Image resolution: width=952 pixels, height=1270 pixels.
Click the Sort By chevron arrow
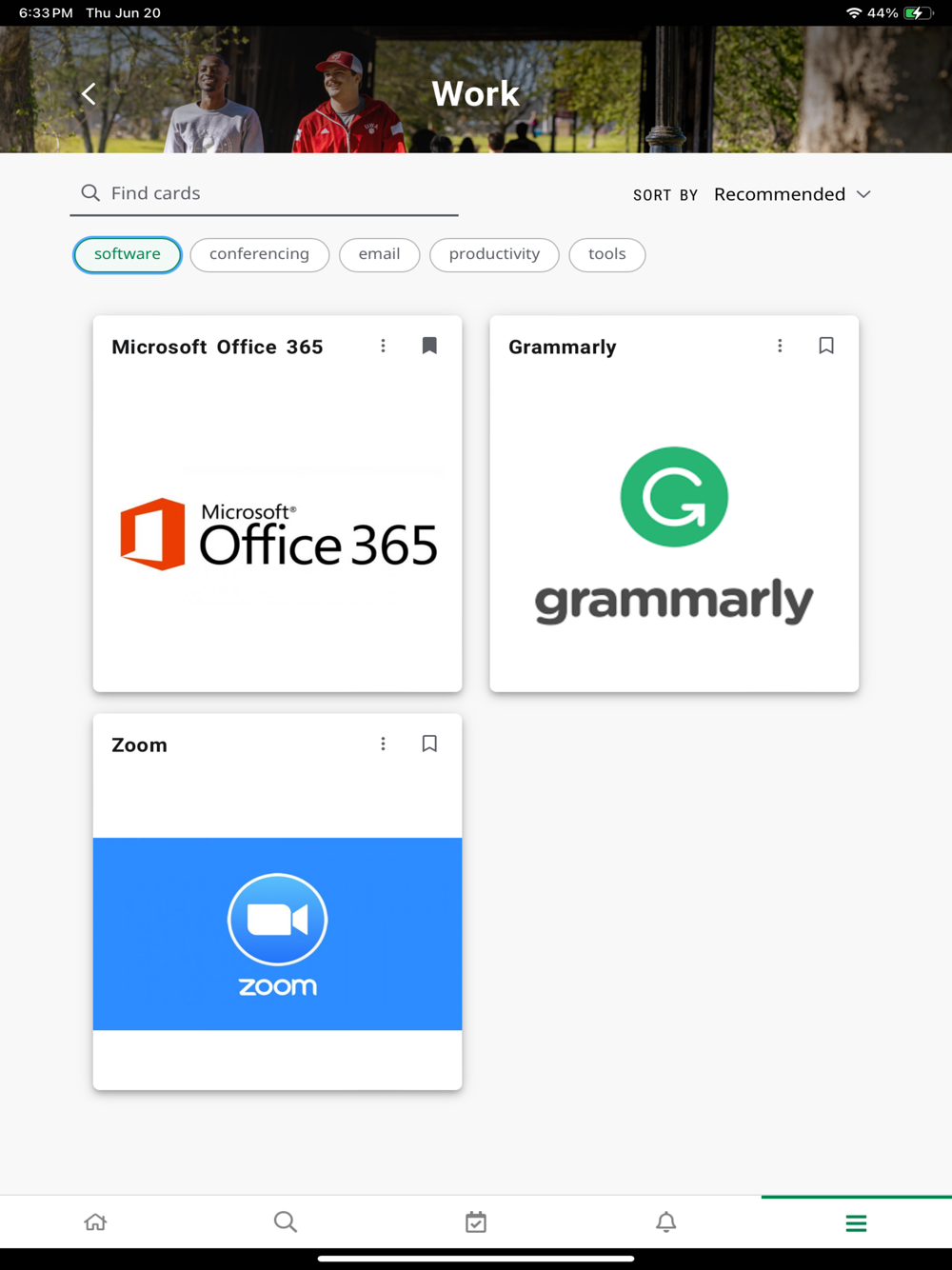863,194
